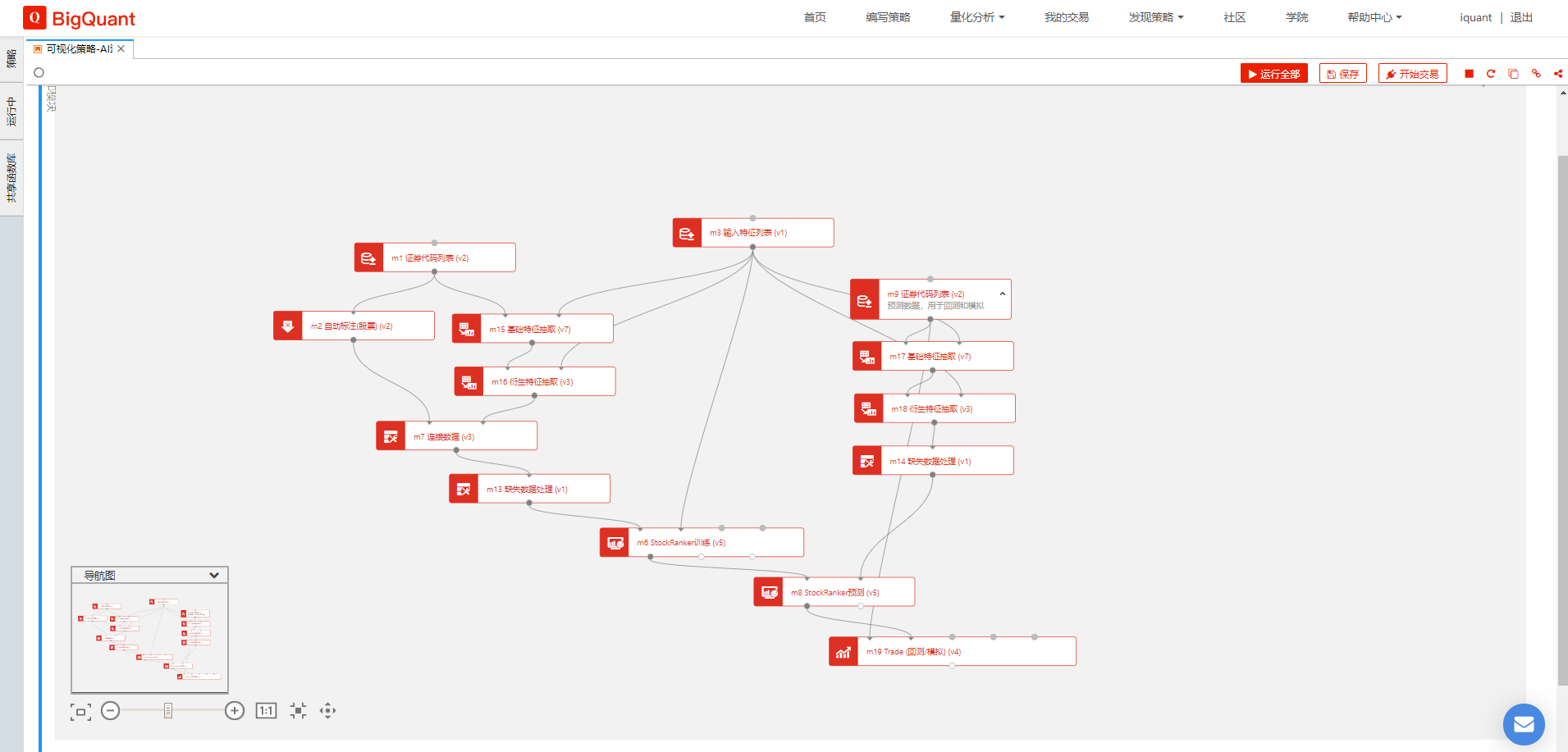Click the stop execution square icon
The height and width of the screenshot is (752, 1568).
(x=1469, y=74)
